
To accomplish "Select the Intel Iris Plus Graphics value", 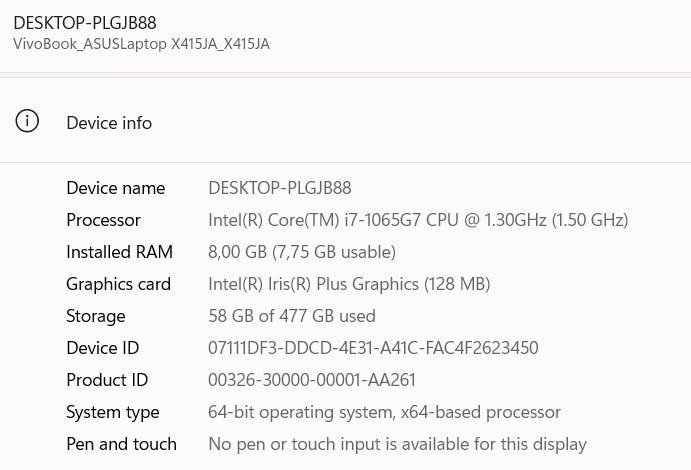I will [x=349, y=284].
